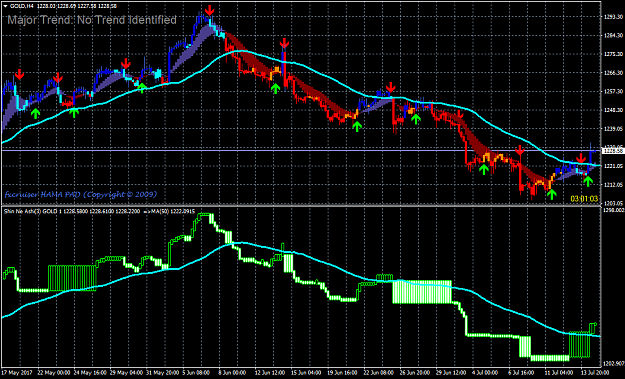Click the green buy arrow near 26 Jun 20:00
This screenshot has width=625, height=379.
click(416, 119)
